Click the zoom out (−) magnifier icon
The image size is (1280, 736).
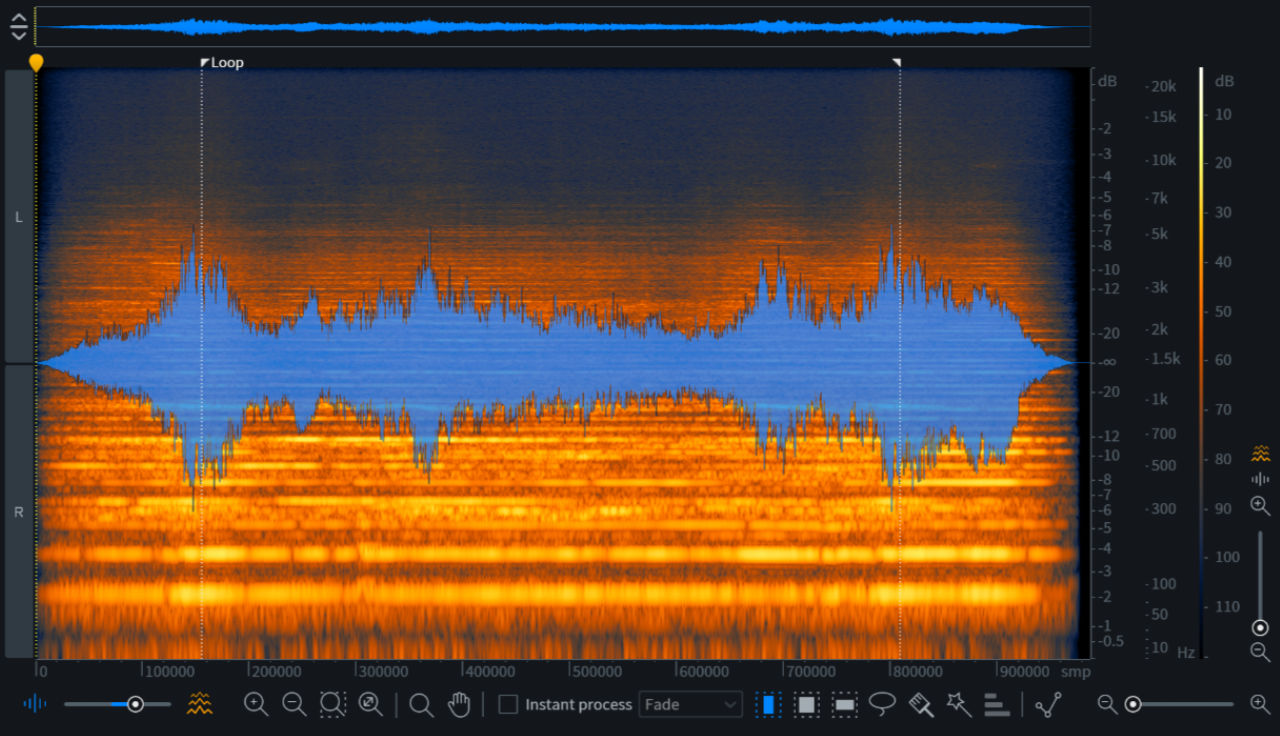[294, 704]
